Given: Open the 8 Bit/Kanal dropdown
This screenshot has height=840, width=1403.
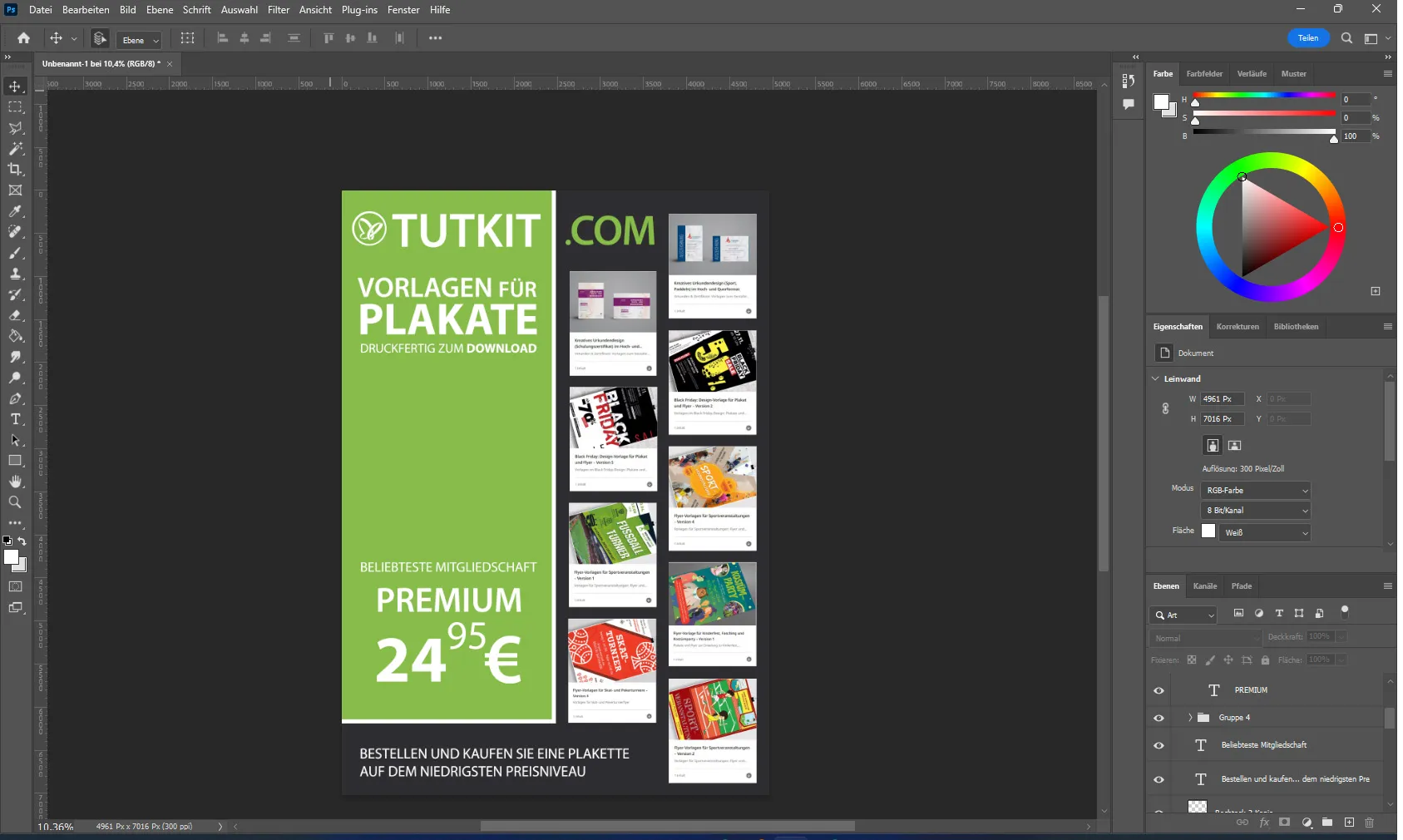Looking at the screenshot, I should pyautogui.click(x=1256, y=511).
